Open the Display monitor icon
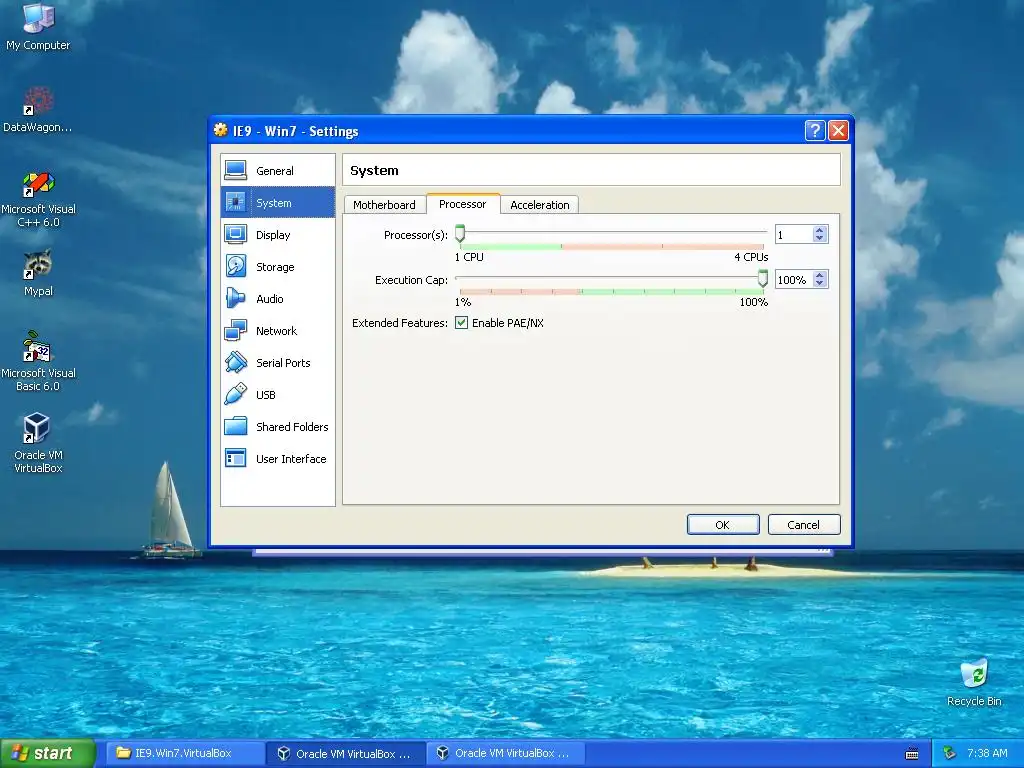 [235, 234]
